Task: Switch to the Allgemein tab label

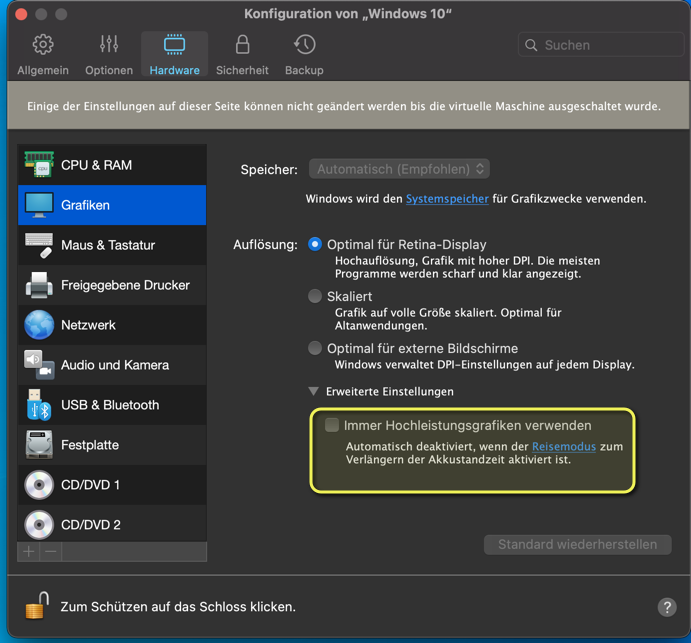Action: pos(43,70)
